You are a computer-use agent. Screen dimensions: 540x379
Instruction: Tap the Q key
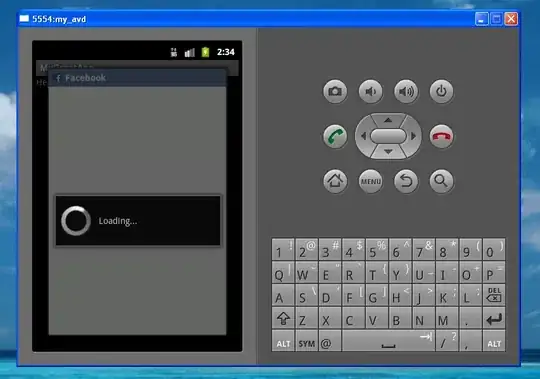coord(283,272)
